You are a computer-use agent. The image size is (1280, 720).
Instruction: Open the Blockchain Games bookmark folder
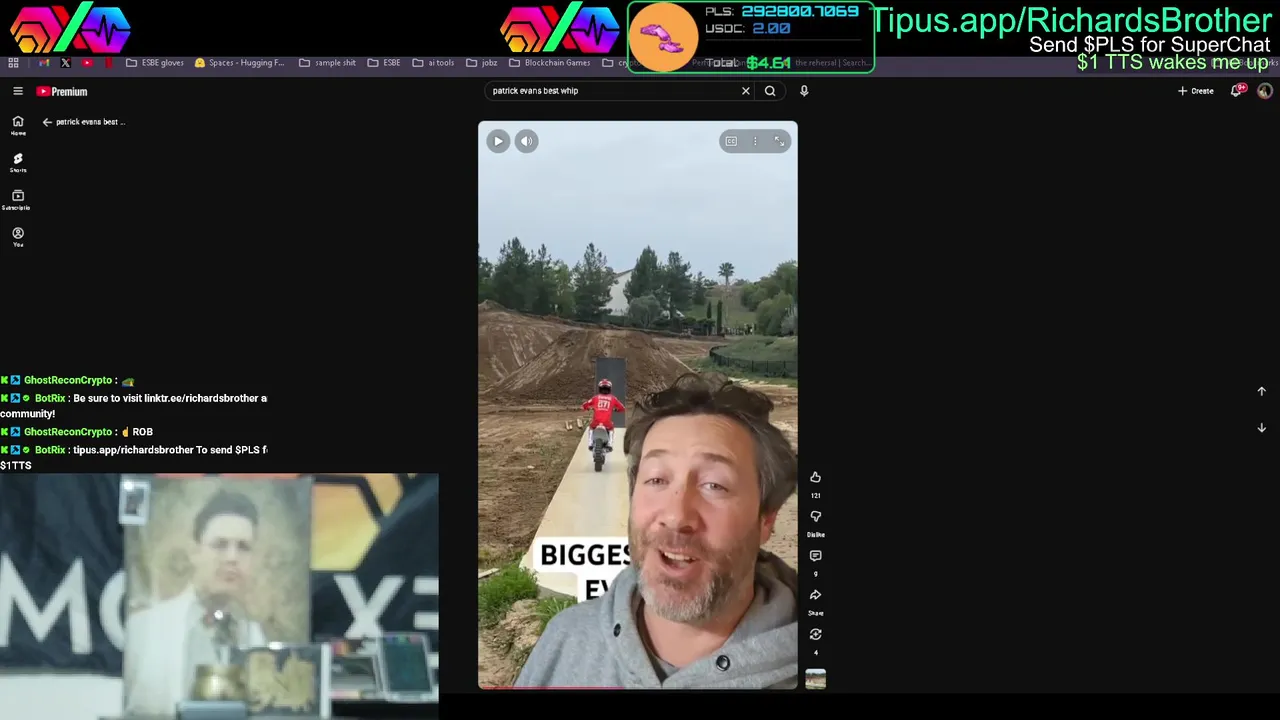click(x=550, y=62)
